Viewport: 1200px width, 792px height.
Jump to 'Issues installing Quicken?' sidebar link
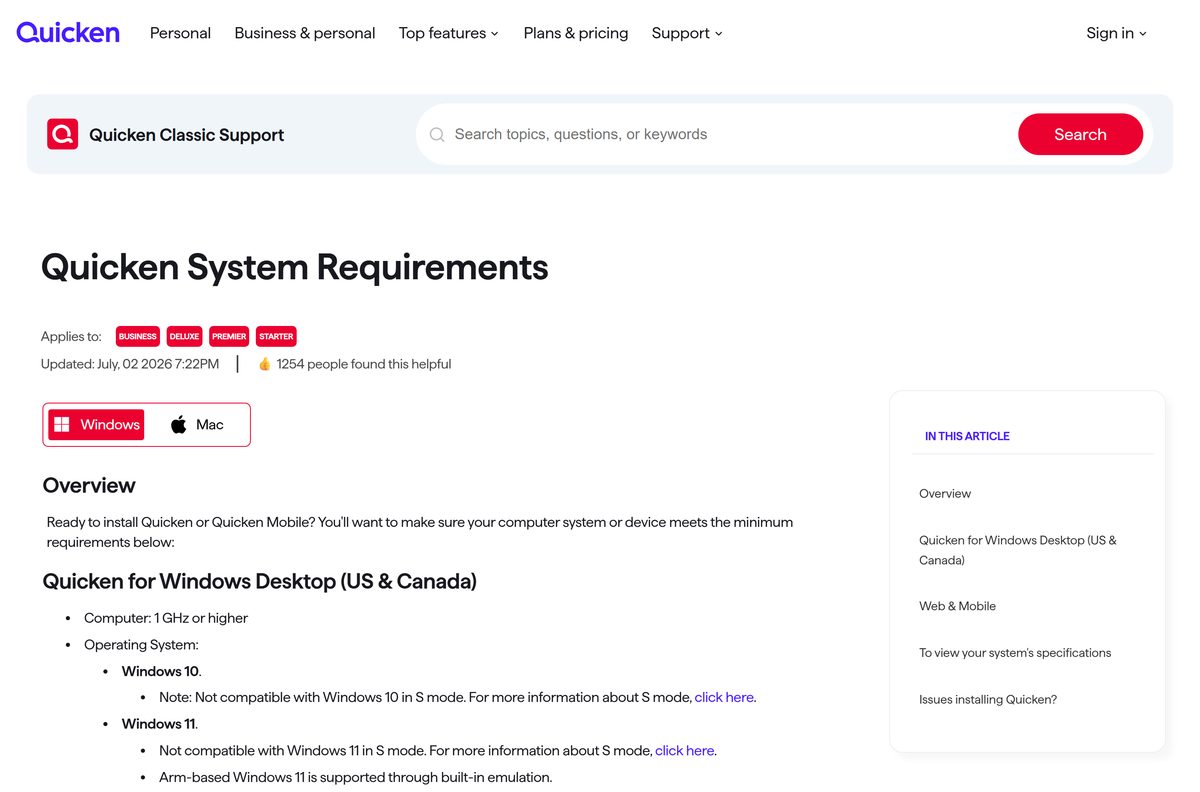[x=988, y=700]
